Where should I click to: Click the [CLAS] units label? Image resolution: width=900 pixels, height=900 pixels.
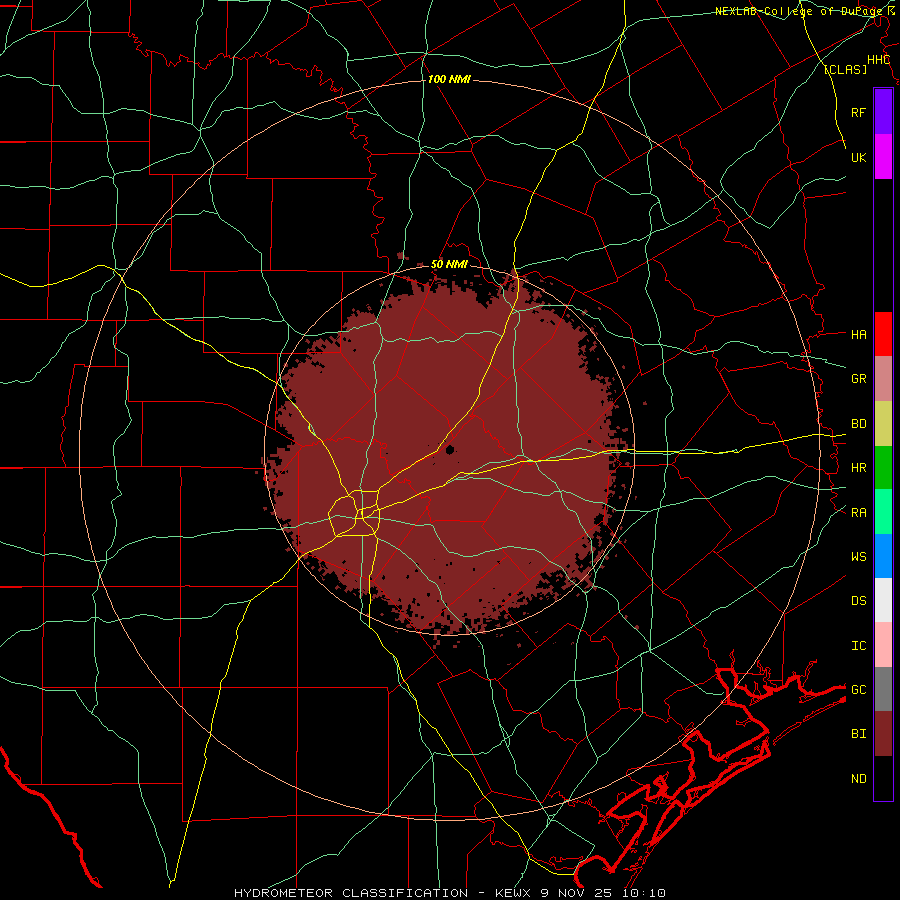[x=845, y=69]
